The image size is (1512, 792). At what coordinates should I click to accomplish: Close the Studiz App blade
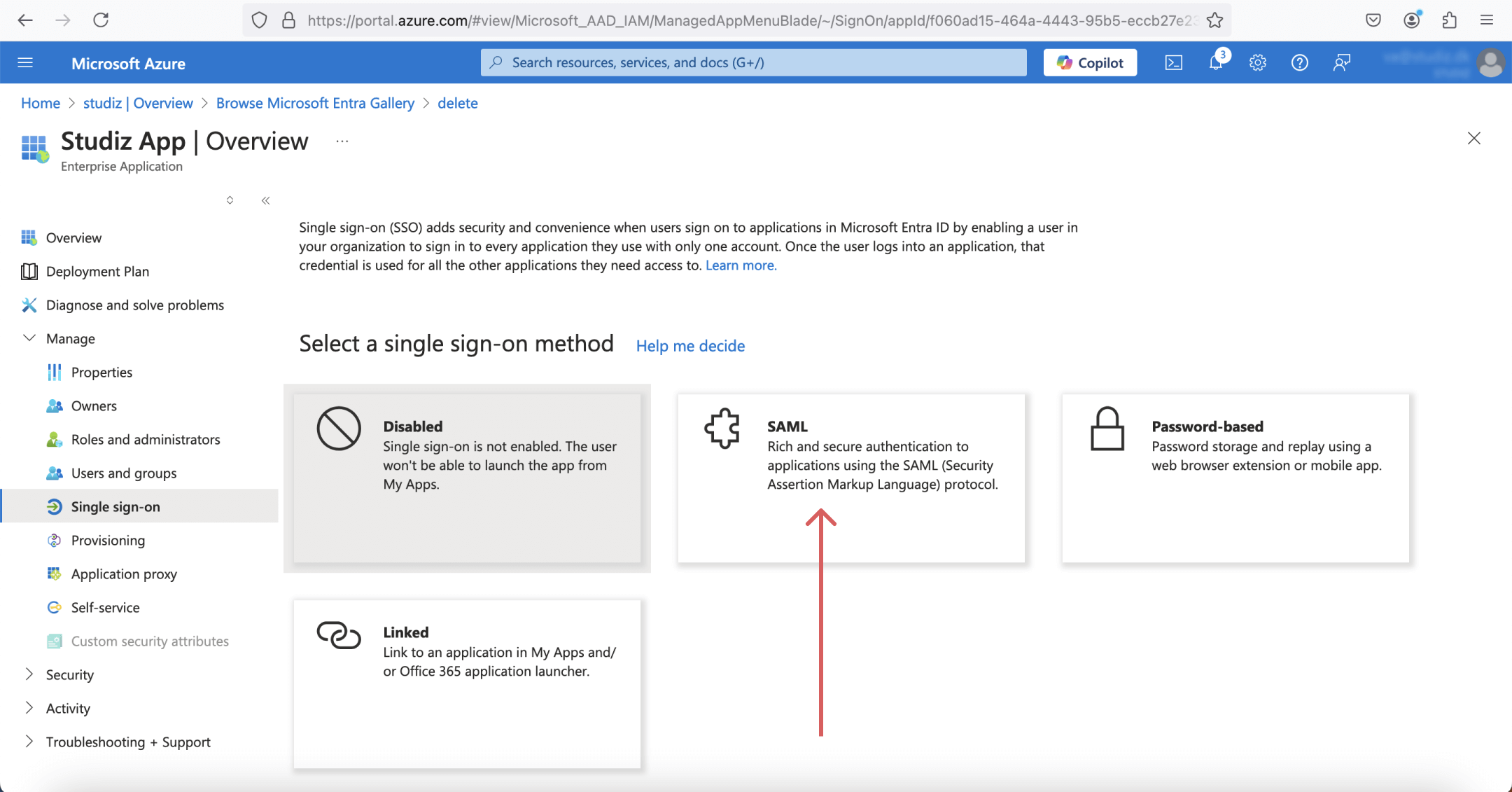(1474, 139)
